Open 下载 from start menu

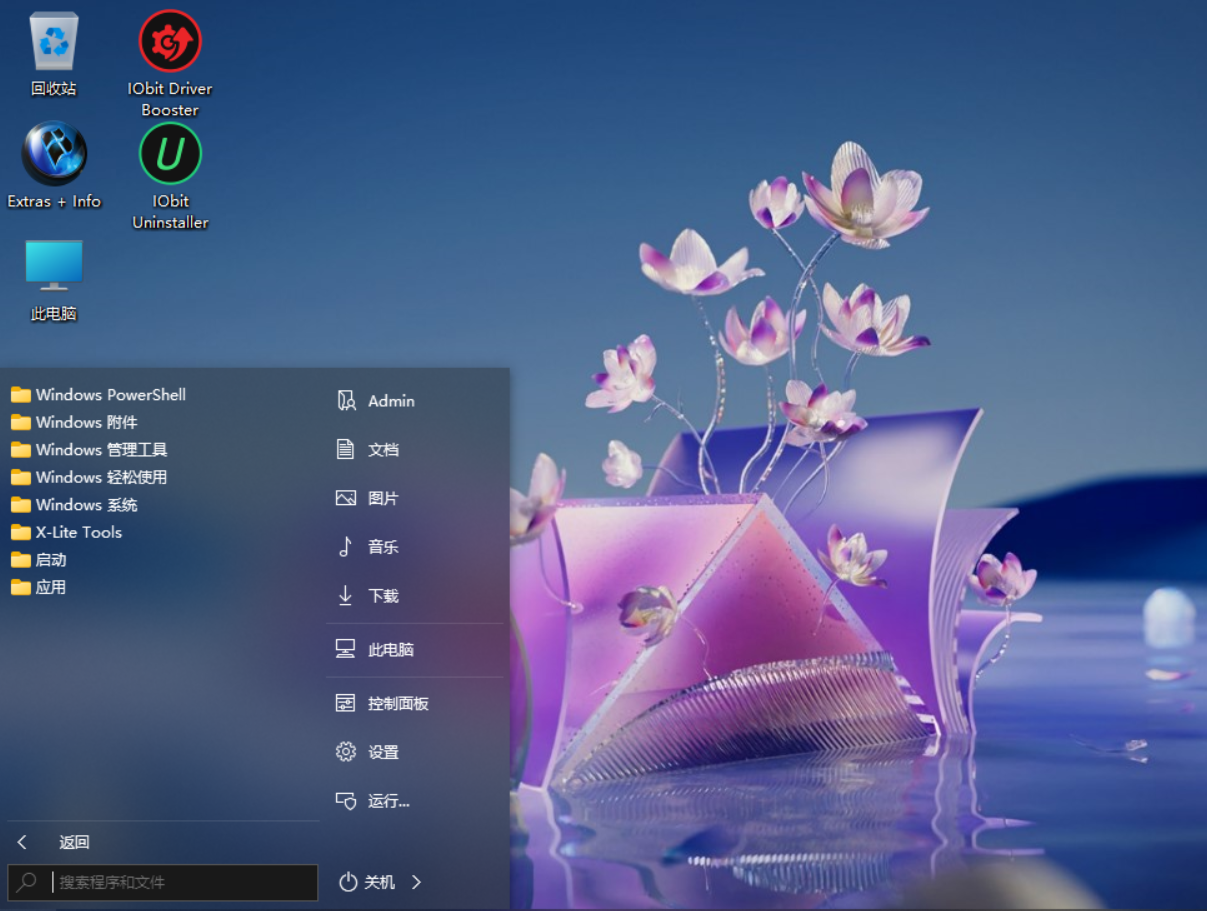tap(383, 596)
